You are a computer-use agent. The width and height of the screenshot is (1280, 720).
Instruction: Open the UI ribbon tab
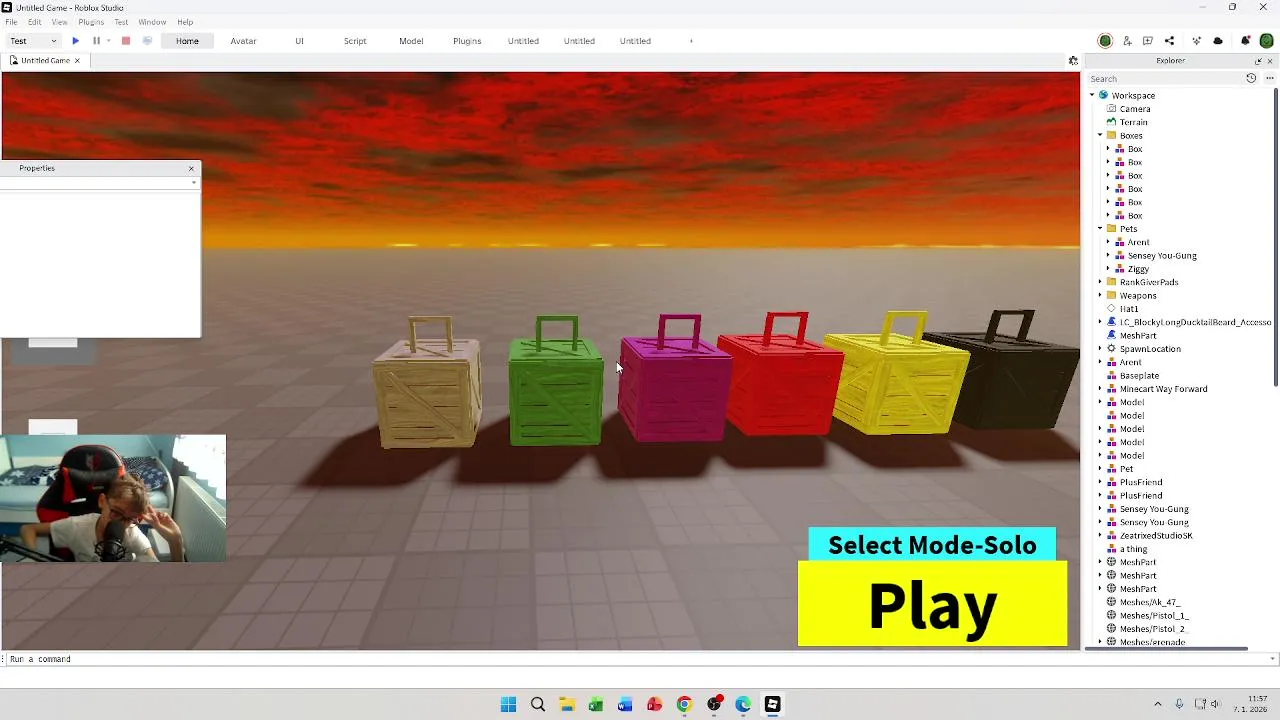[x=299, y=41]
